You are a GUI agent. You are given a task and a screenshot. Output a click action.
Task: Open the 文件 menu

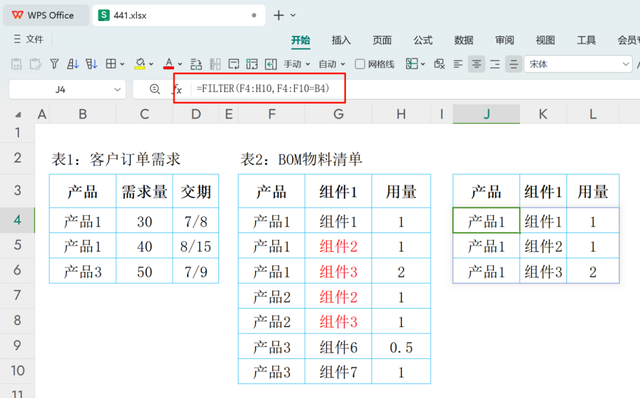tap(29, 39)
